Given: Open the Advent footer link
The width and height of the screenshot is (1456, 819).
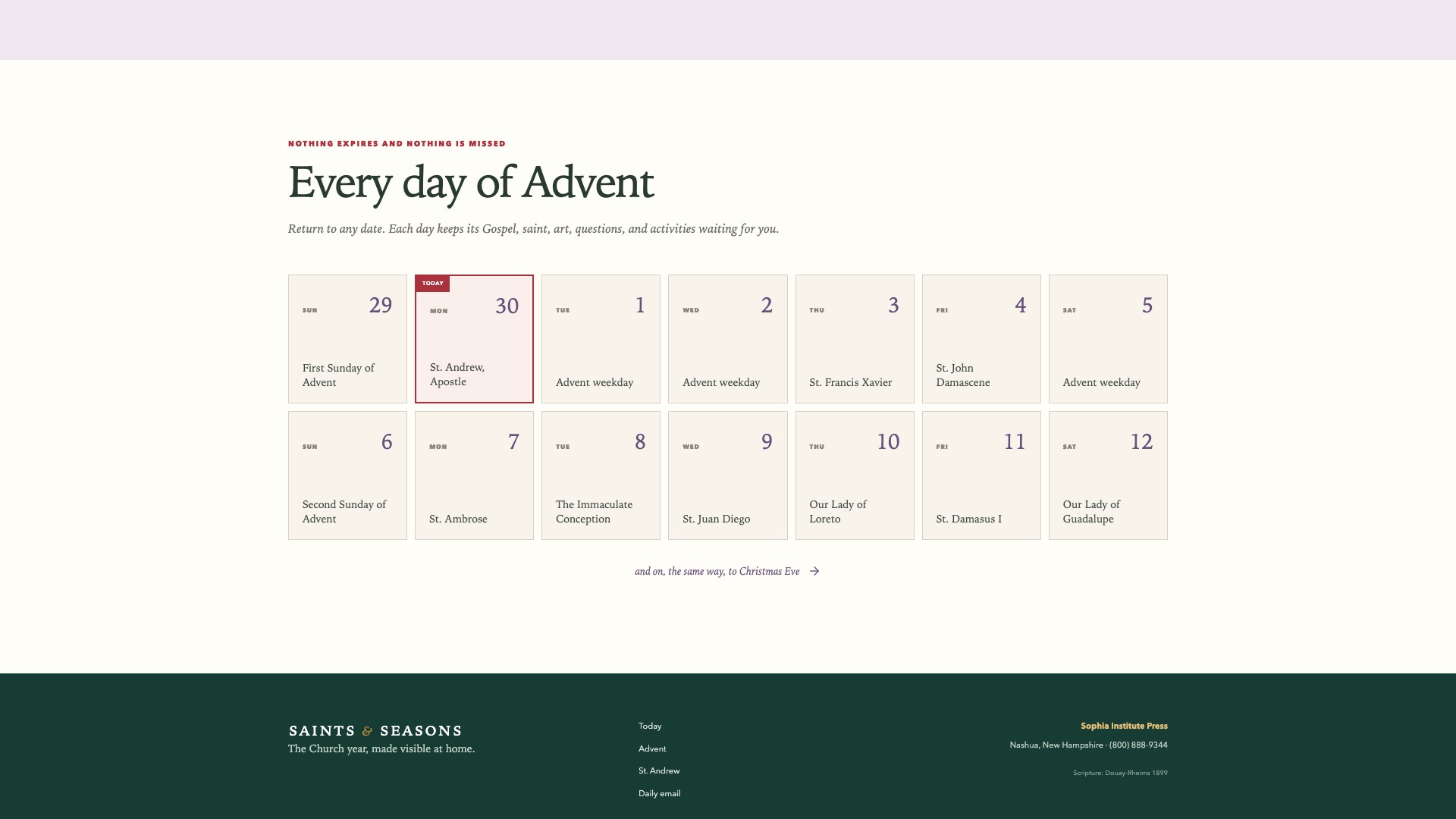Looking at the screenshot, I should point(652,748).
